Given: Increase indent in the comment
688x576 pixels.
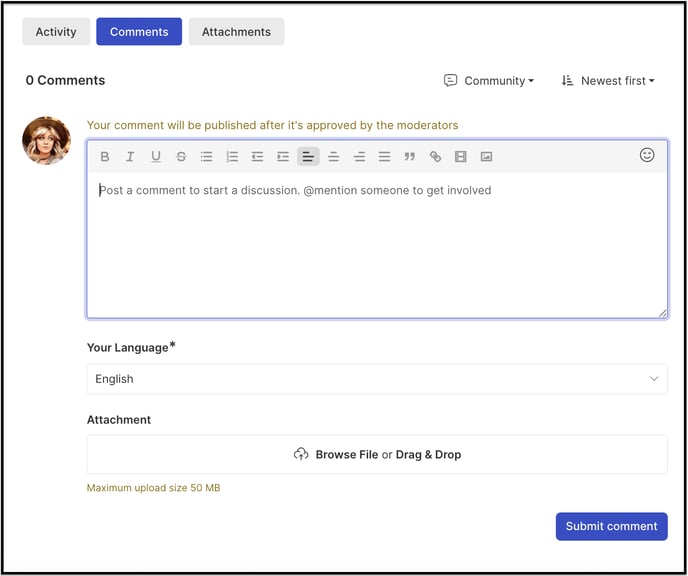Looking at the screenshot, I should (x=283, y=157).
